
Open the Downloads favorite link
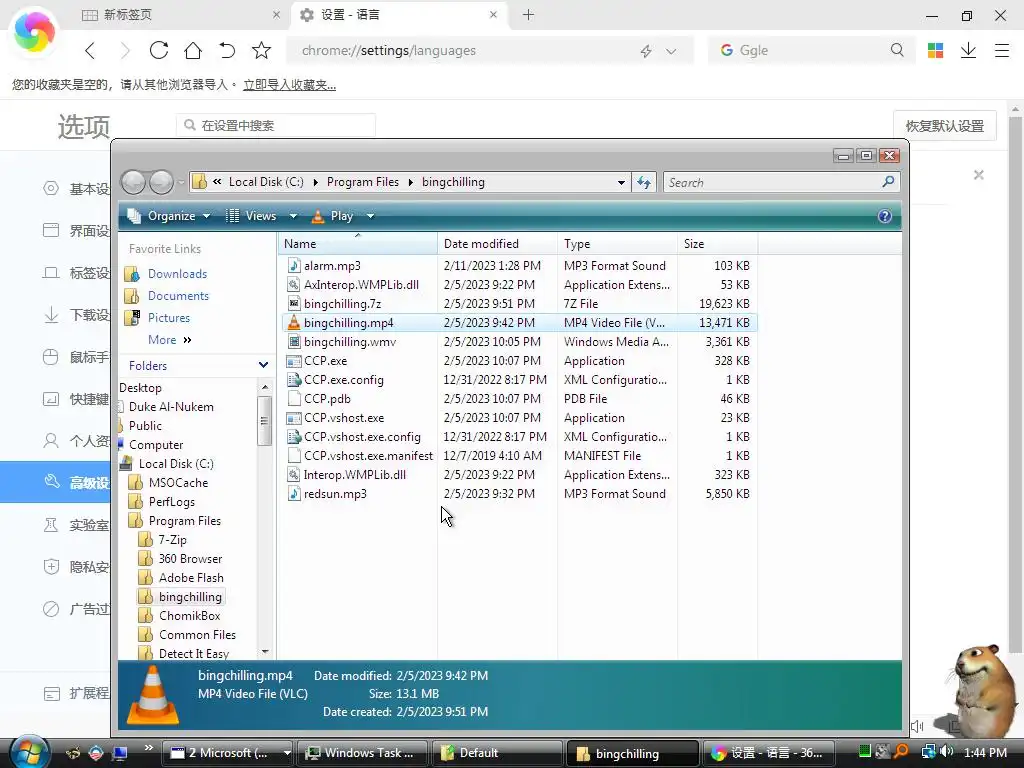click(x=177, y=274)
